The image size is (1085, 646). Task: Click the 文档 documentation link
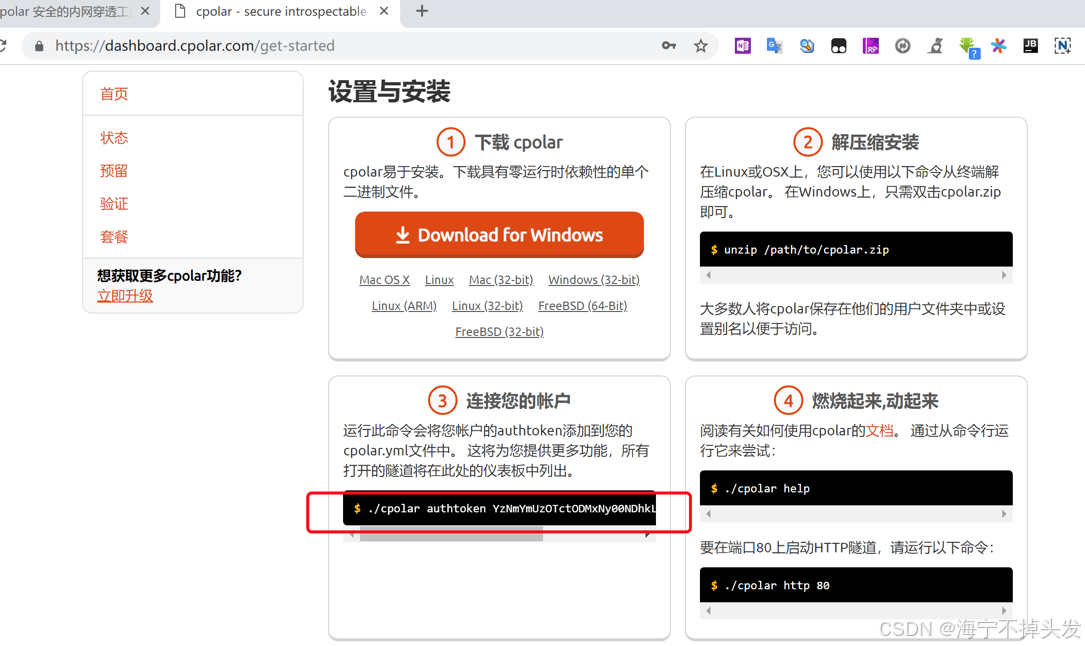coord(879,431)
